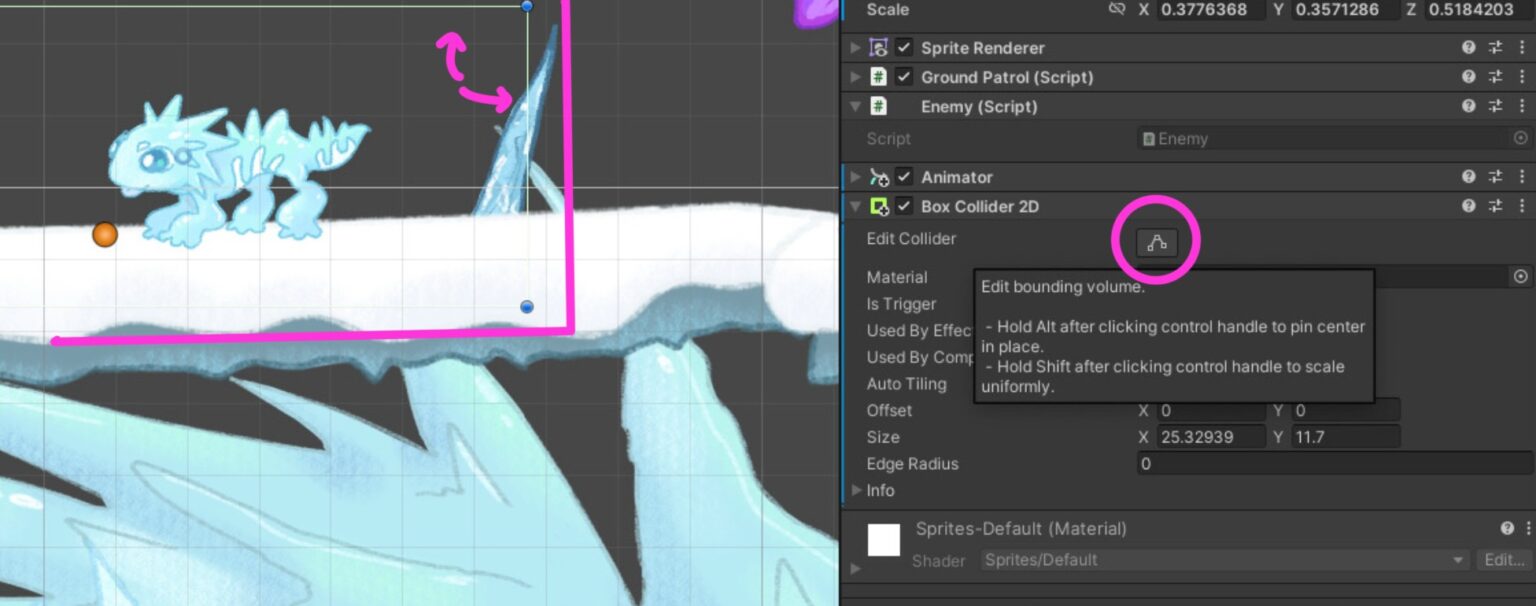Open the Sprite Renderer options menu
This screenshot has width=1536, height=606.
click(1521, 47)
